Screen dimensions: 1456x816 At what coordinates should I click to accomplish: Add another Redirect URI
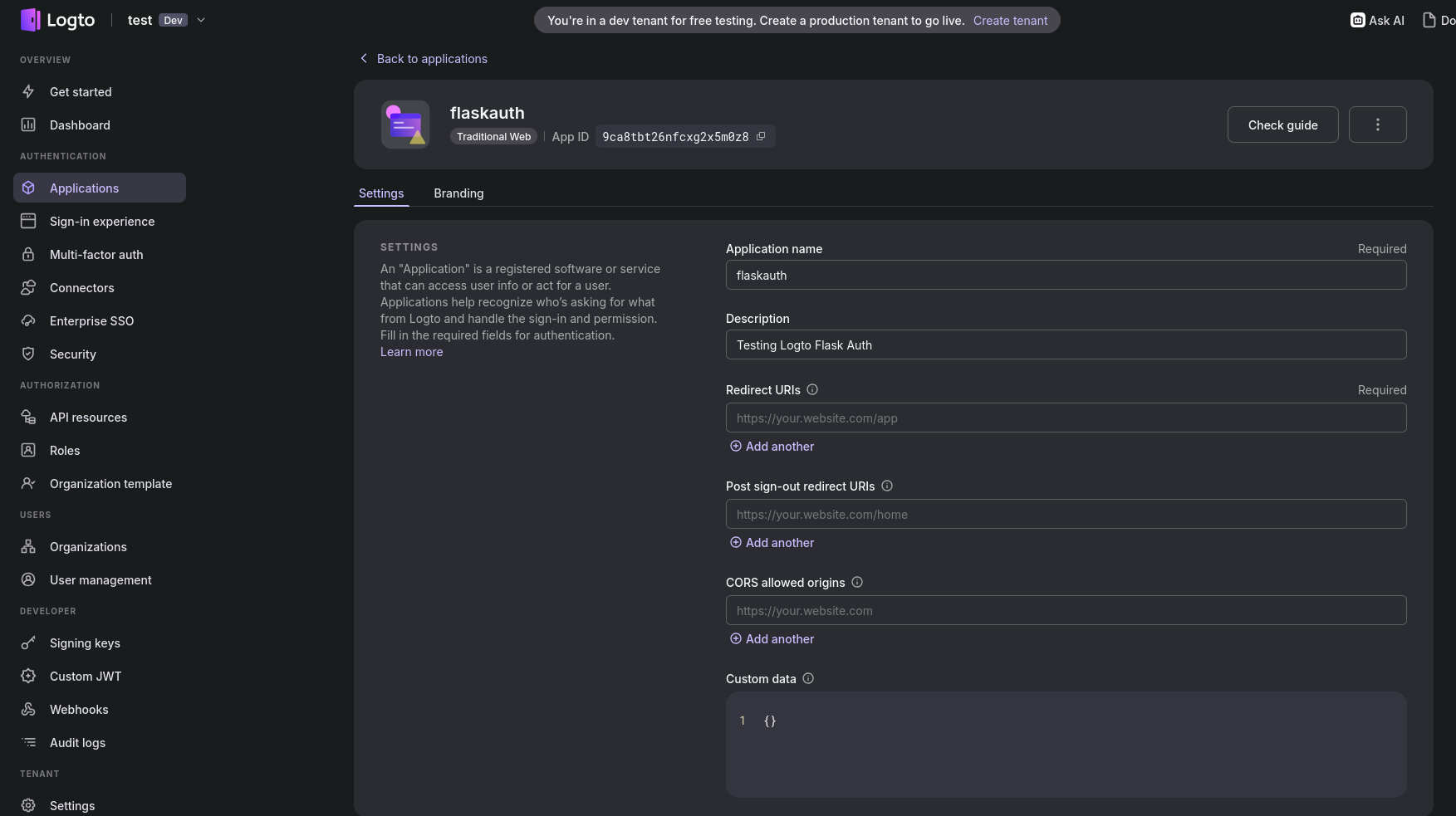(x=772, y=447)
